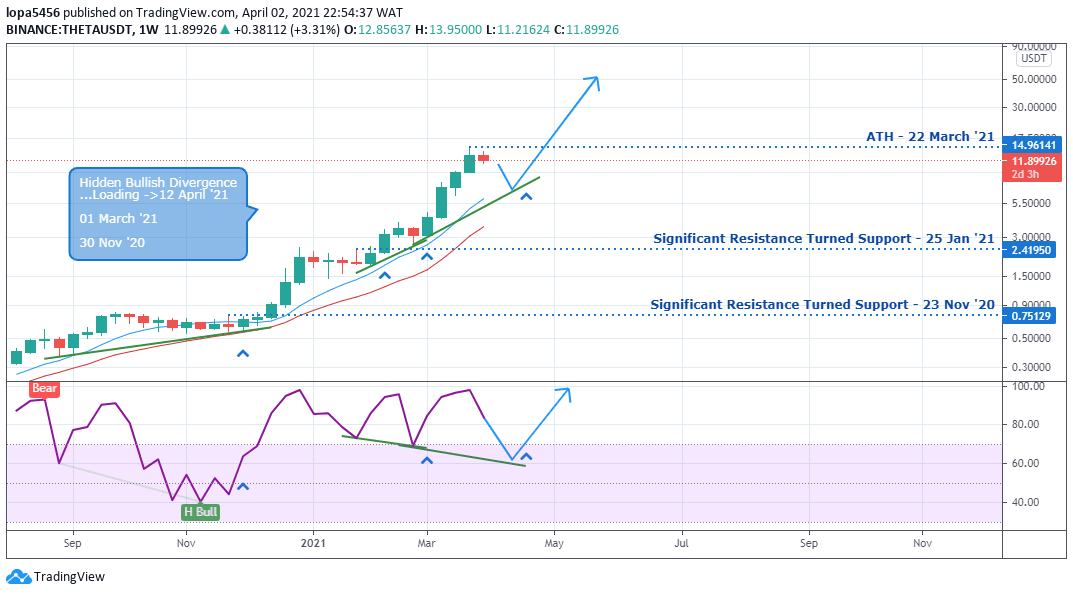
Task: Click the 0.30000 price axis tick
Action: (1031, 367)
